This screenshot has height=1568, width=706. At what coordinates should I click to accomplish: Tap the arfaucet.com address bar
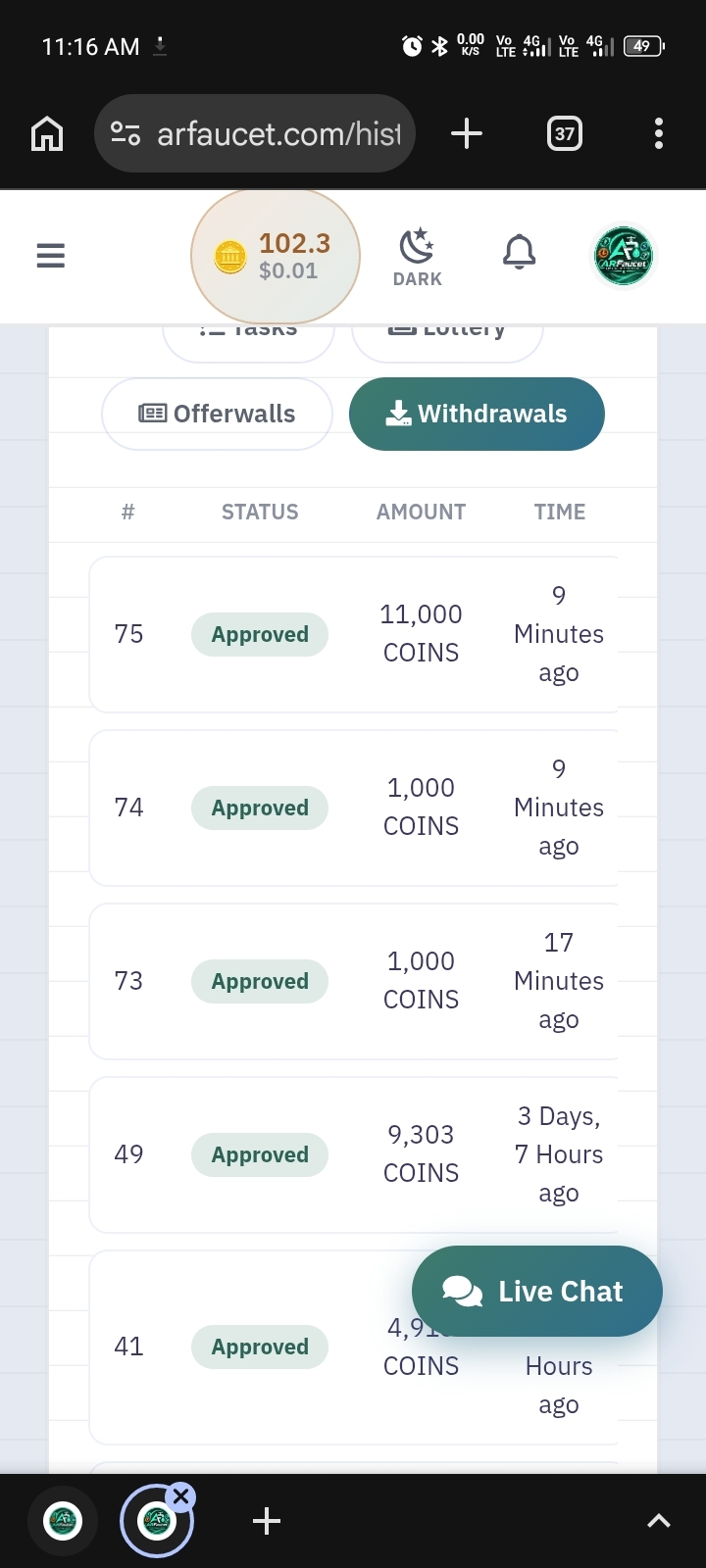click(x=255, y=133)
